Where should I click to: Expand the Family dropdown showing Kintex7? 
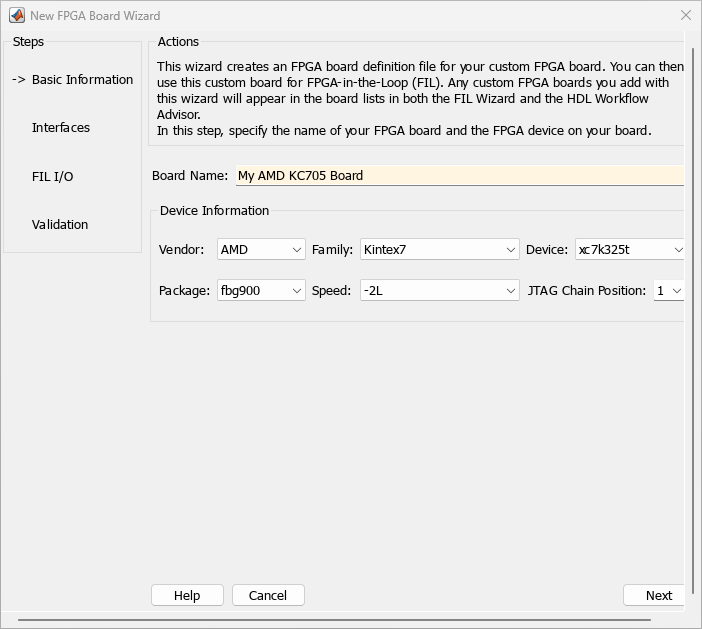pos(439,250)
